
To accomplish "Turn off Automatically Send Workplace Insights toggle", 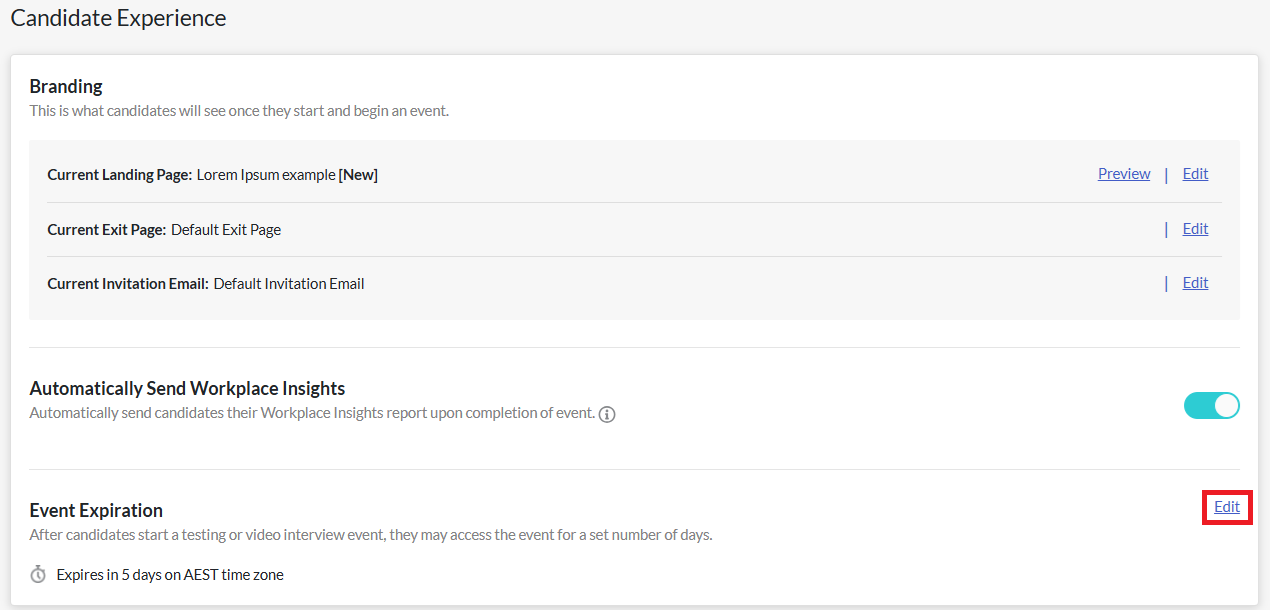I will coord(1212,405).
